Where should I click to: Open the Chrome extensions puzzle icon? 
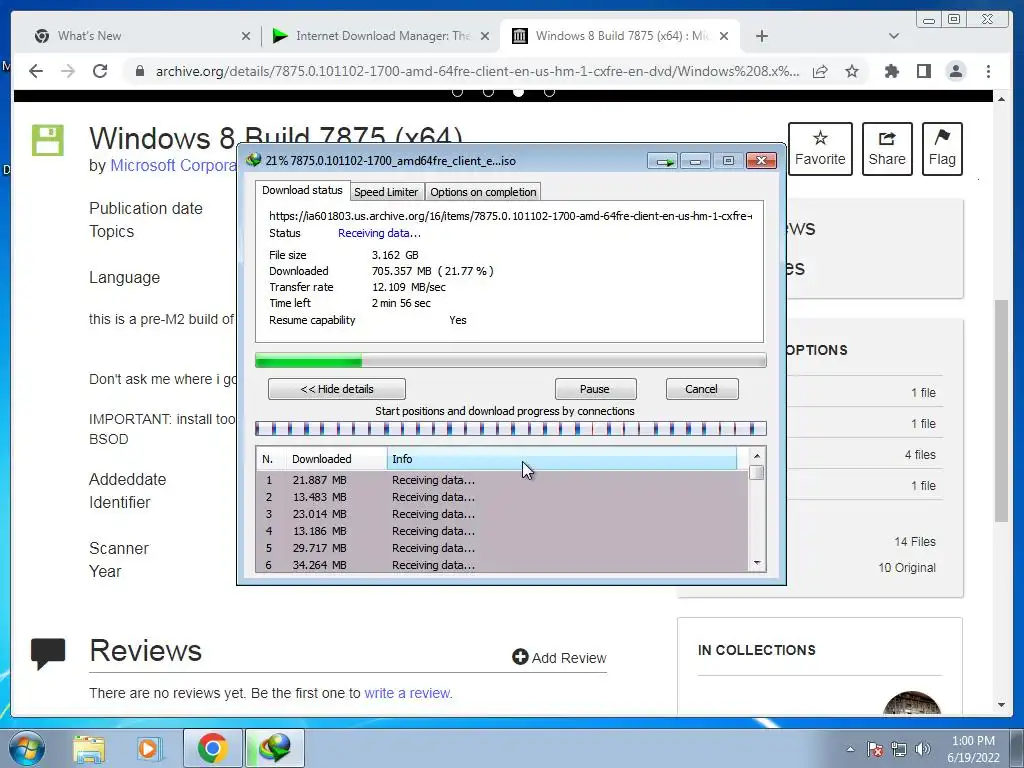point(891,71)
